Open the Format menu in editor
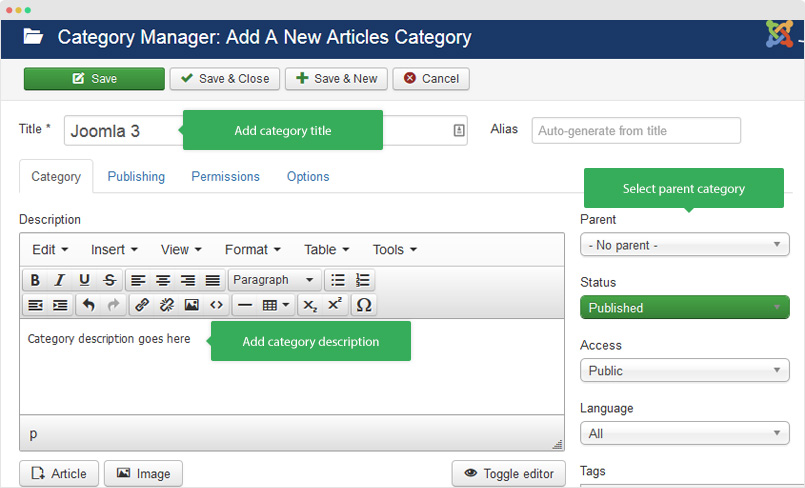The image size is (805, 488). (253, 250)
